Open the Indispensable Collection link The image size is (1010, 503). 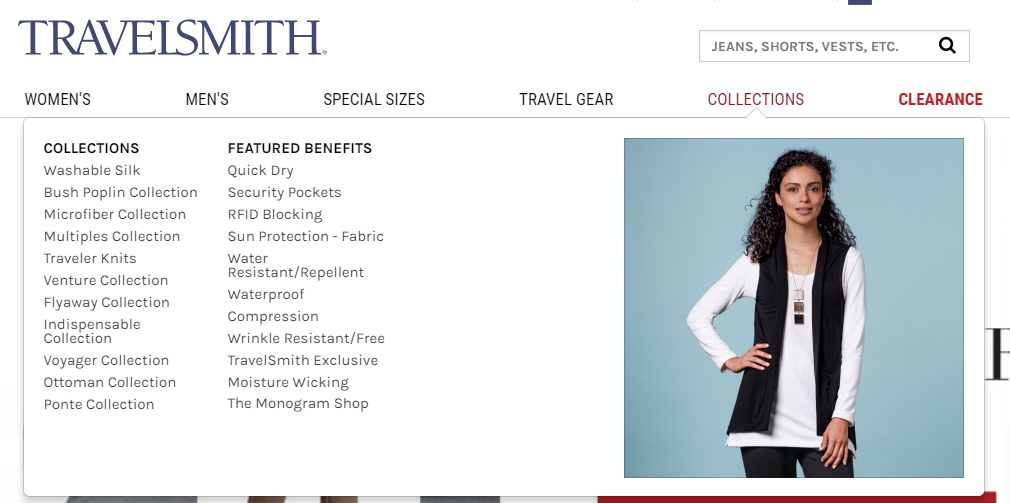(x=92, y=331)
